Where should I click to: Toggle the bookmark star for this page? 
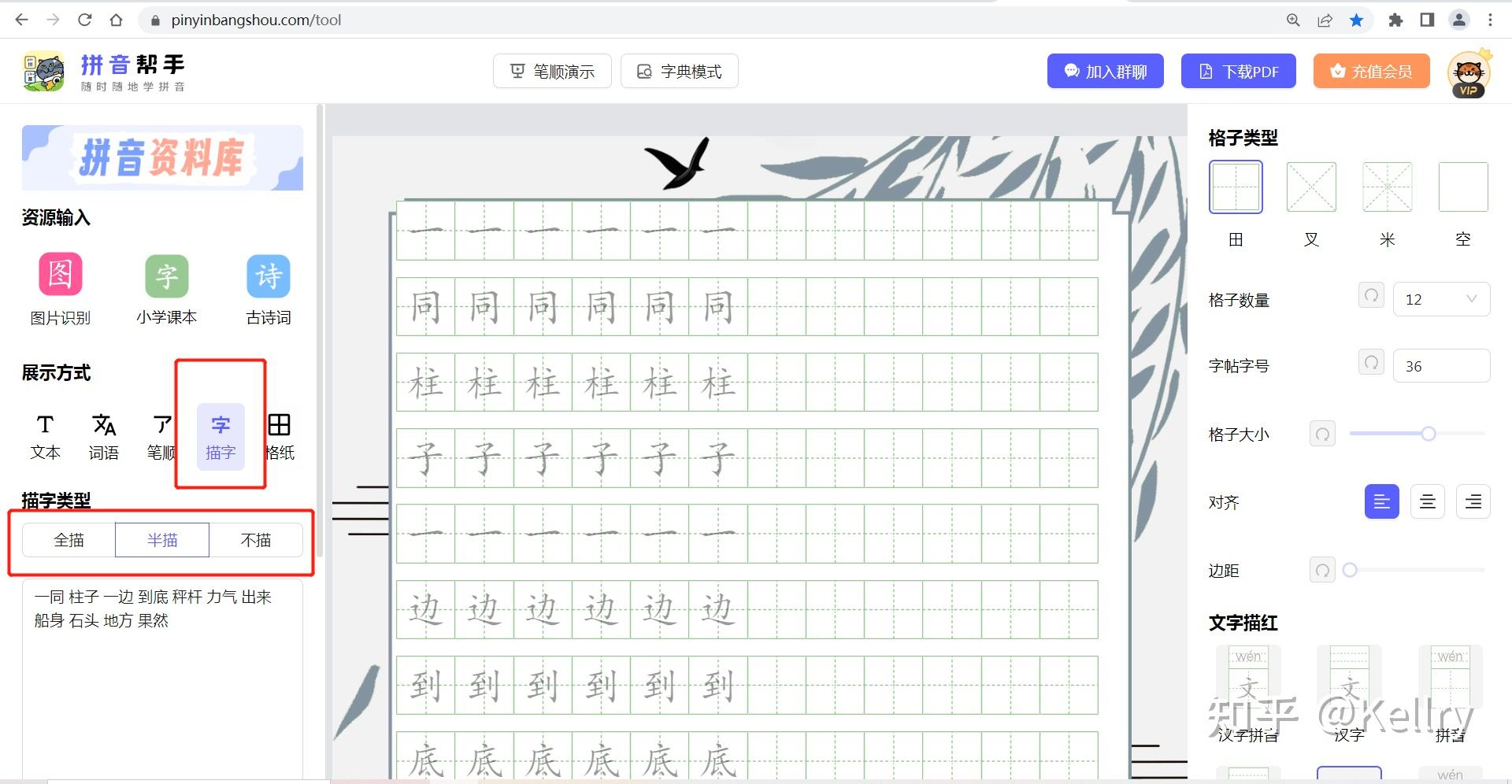click(x=1356, y=20)
